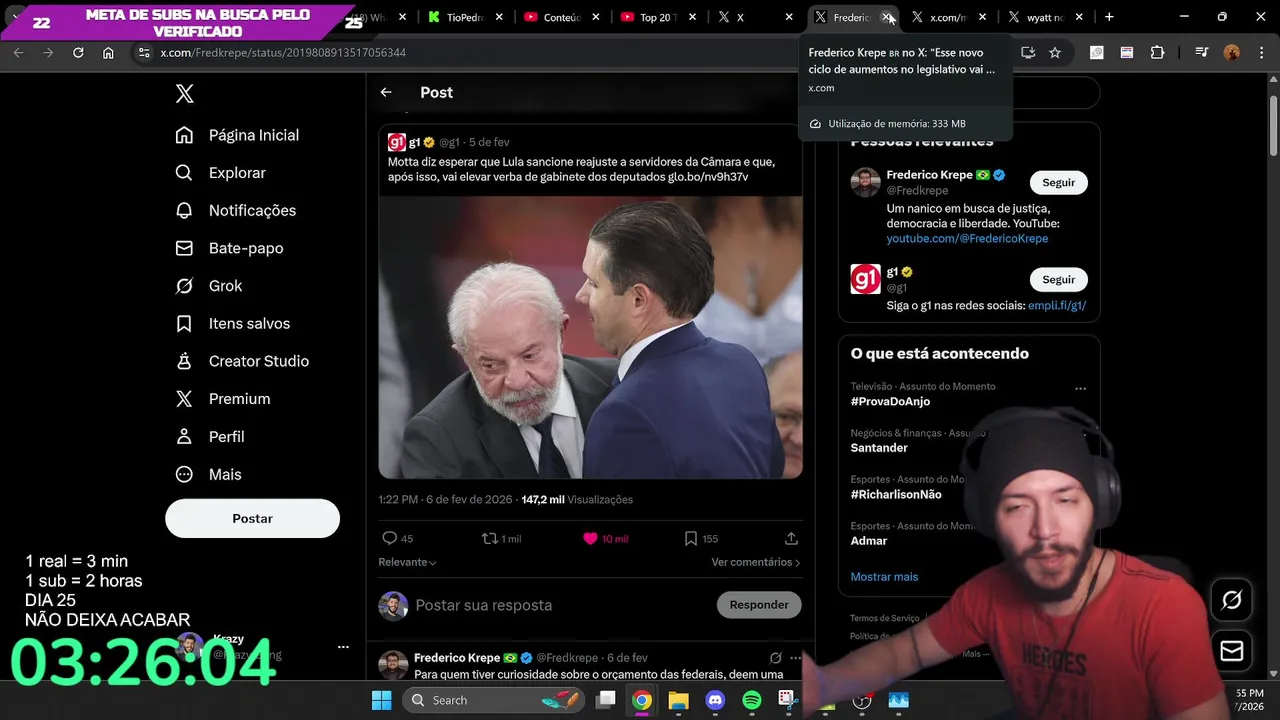Click the Responder button
This screenshot has width=1280, height=720.
(759, 605)
